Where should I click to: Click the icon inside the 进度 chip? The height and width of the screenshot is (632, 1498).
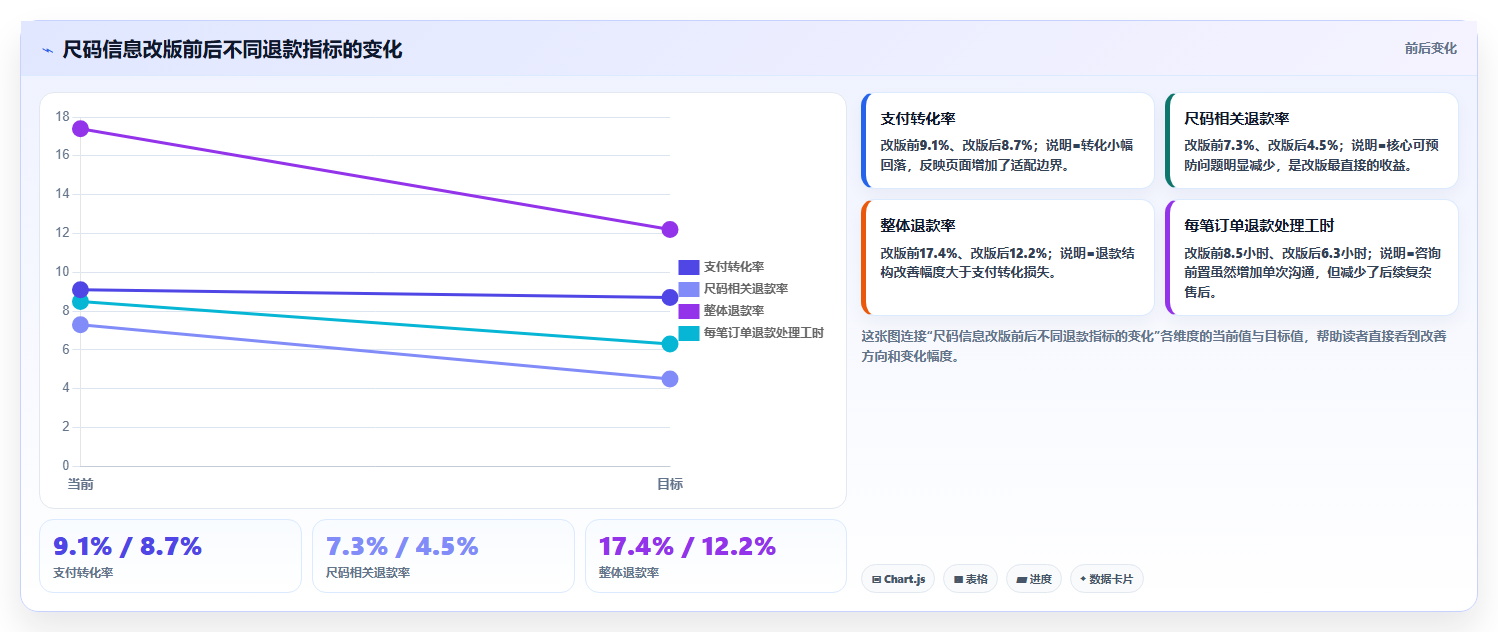[x=1021, y=579]
